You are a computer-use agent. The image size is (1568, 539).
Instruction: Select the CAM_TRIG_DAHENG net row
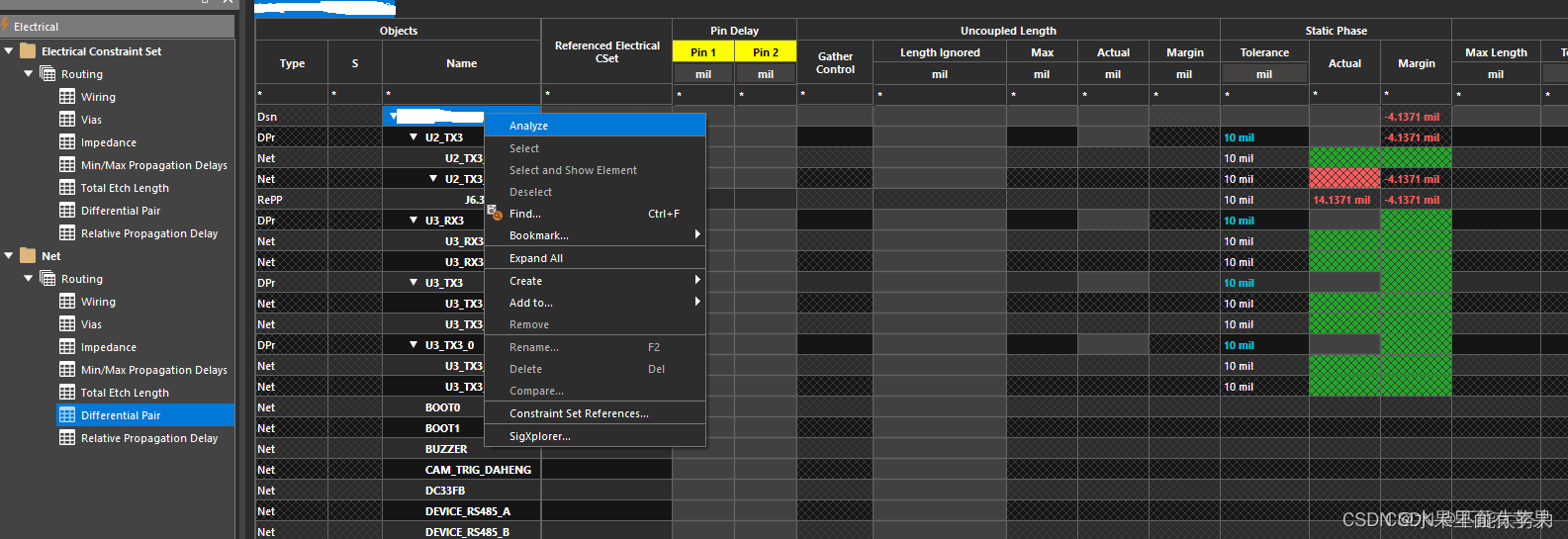click(478, 470)
